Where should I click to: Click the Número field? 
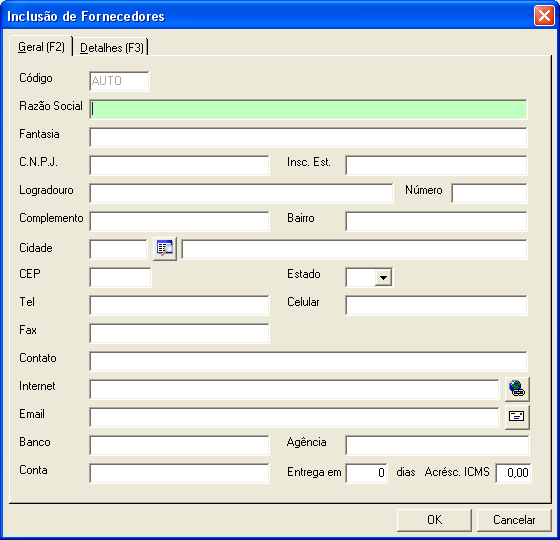(489, 193)
